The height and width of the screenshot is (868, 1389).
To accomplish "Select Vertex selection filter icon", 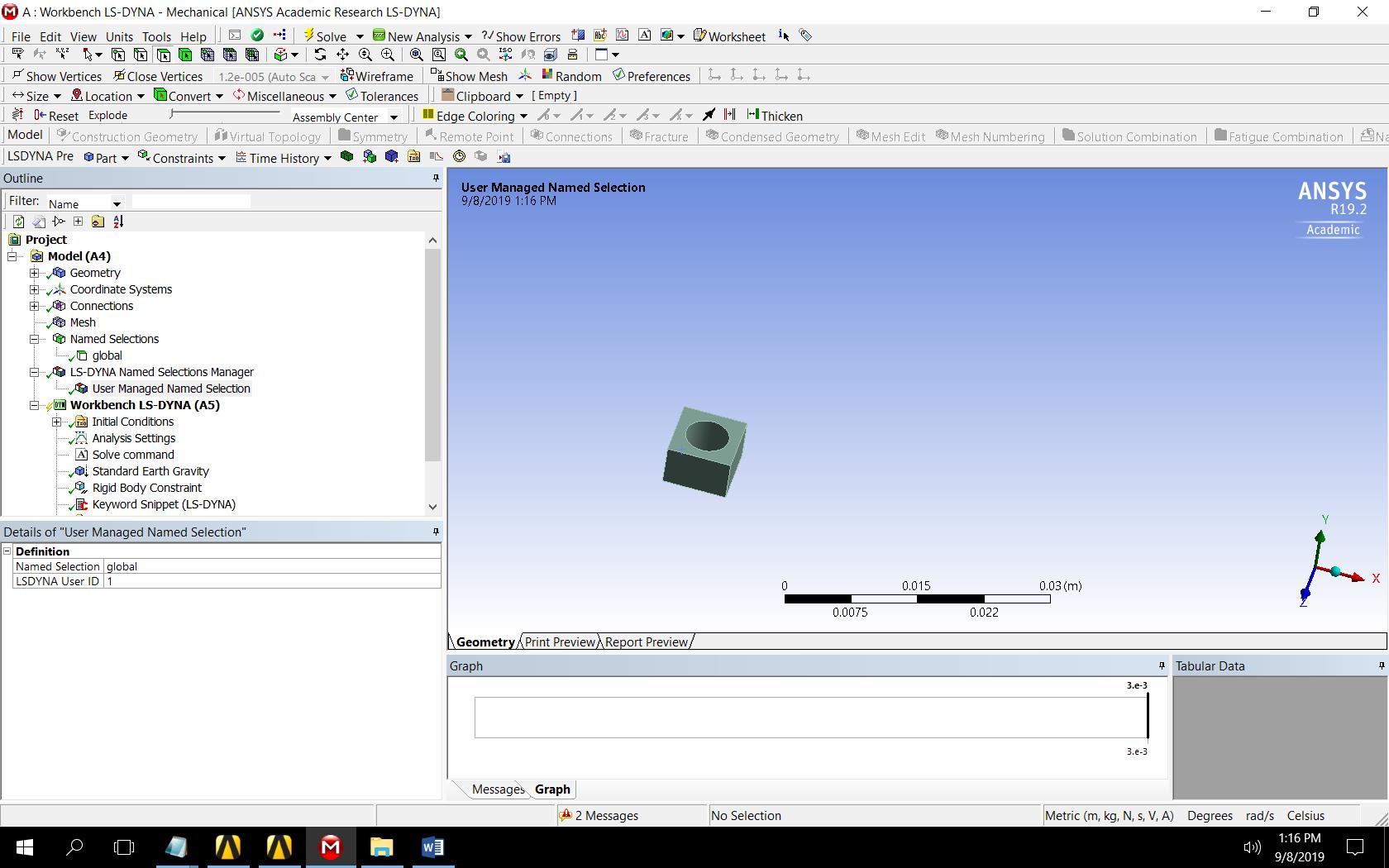I will tap(118, 55).
